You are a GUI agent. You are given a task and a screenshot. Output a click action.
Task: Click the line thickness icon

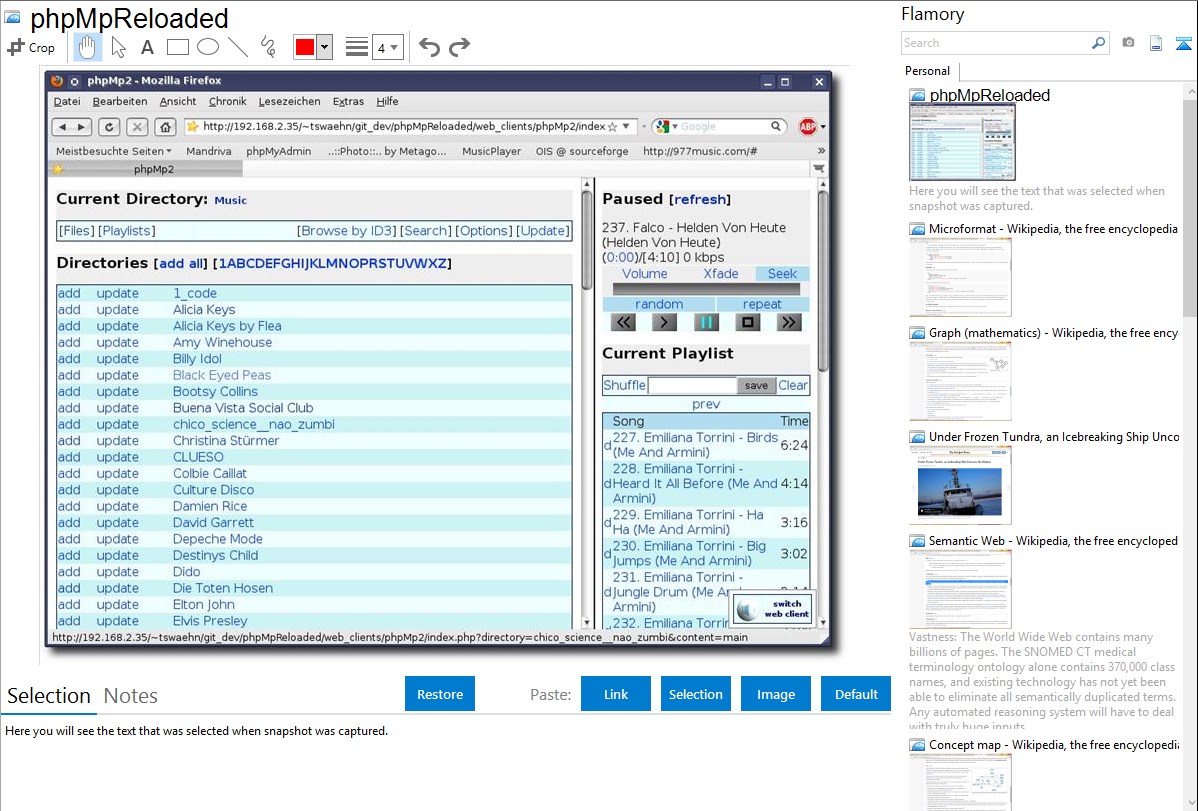tap(357, 47)
